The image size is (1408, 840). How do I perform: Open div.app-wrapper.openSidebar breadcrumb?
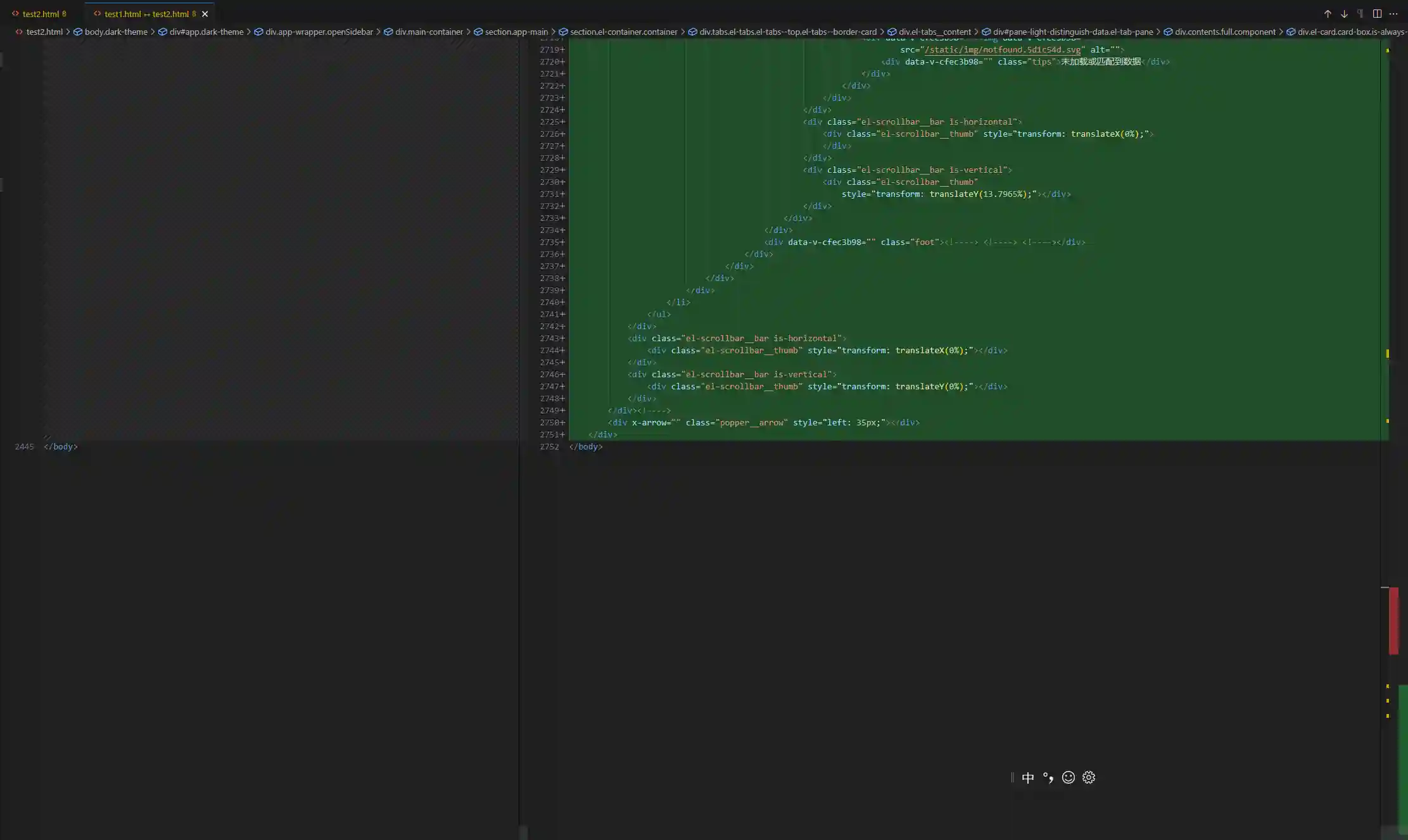coord(319,32)
